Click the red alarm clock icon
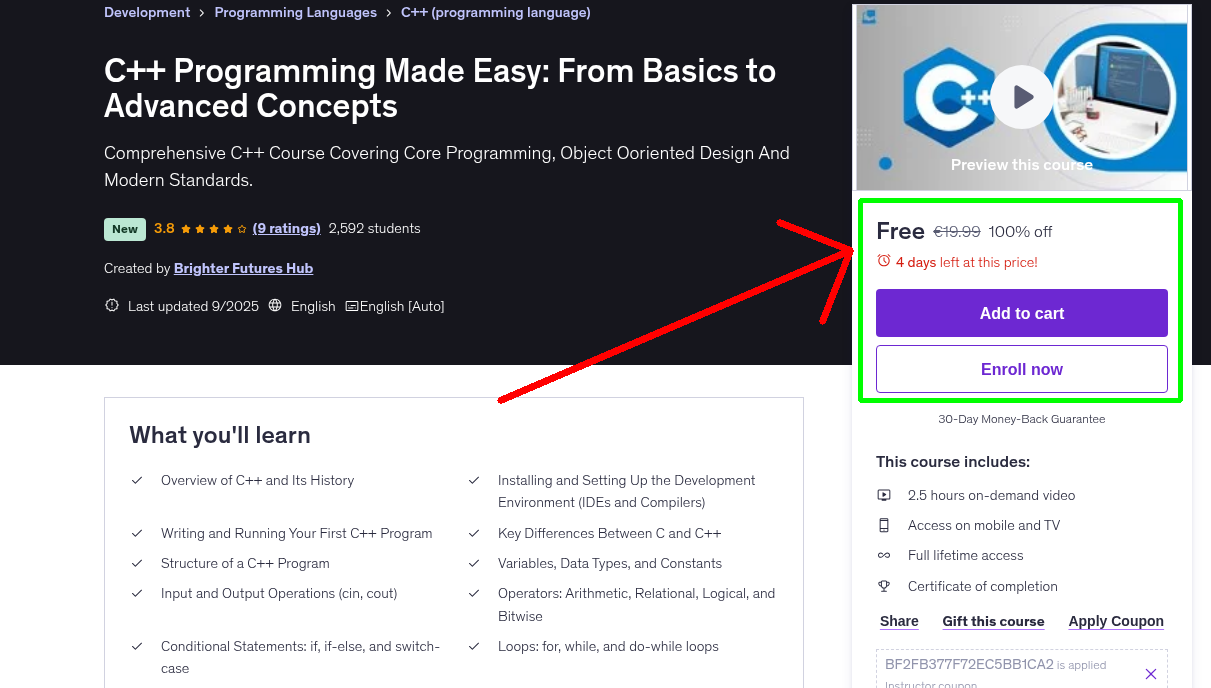This screenshot has height=688, width=1211. pos(884,259)
